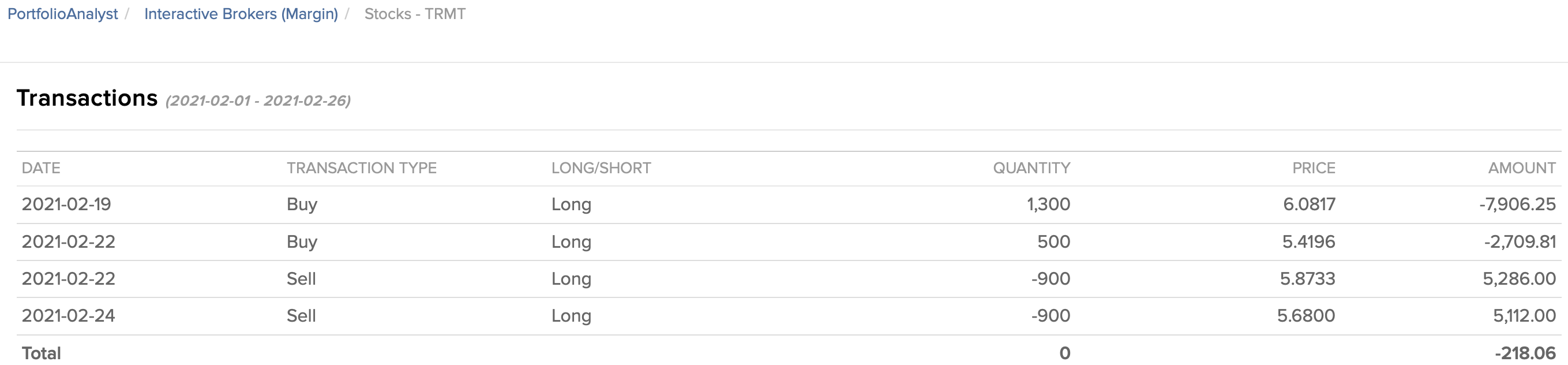
Task: Select the 2021-02-19 date cell
Action: click(66, 204)
